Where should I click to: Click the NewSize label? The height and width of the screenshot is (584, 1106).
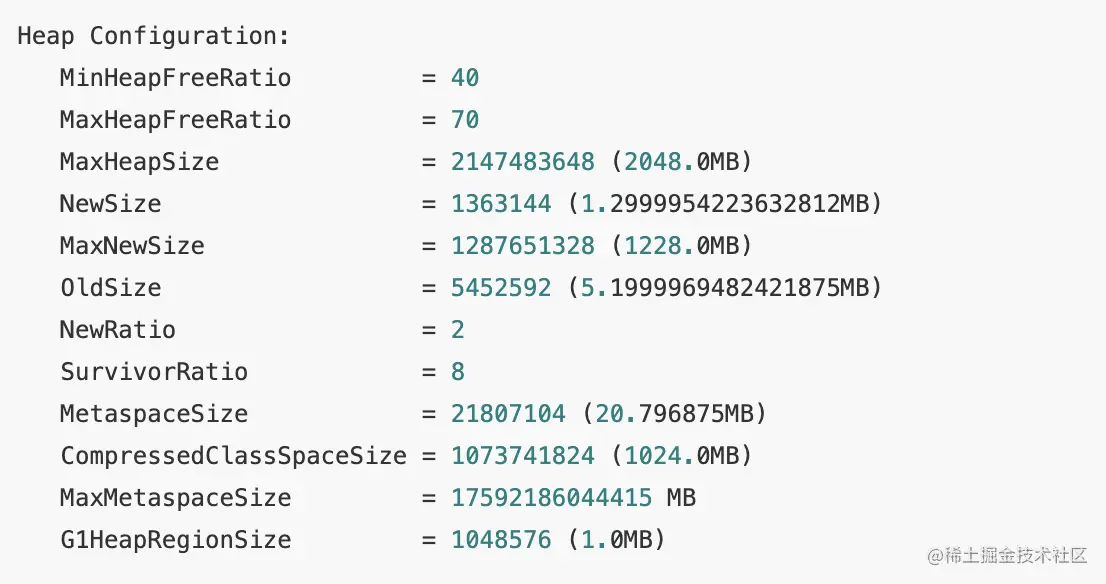(110, 204)
